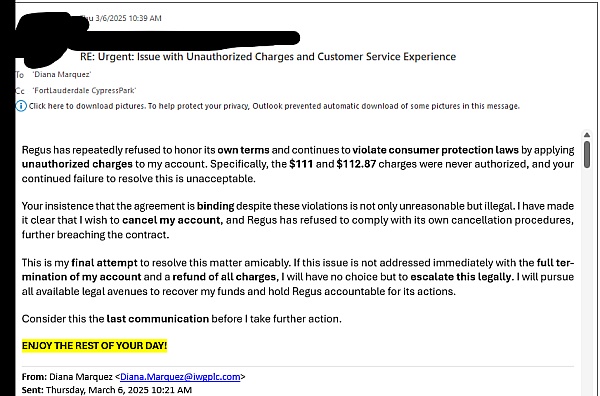This screenshot has width=600, height=396.
Task: Select the 'Fortlauderdale CypressPark' Cc recipient
Action: point(84,90)
